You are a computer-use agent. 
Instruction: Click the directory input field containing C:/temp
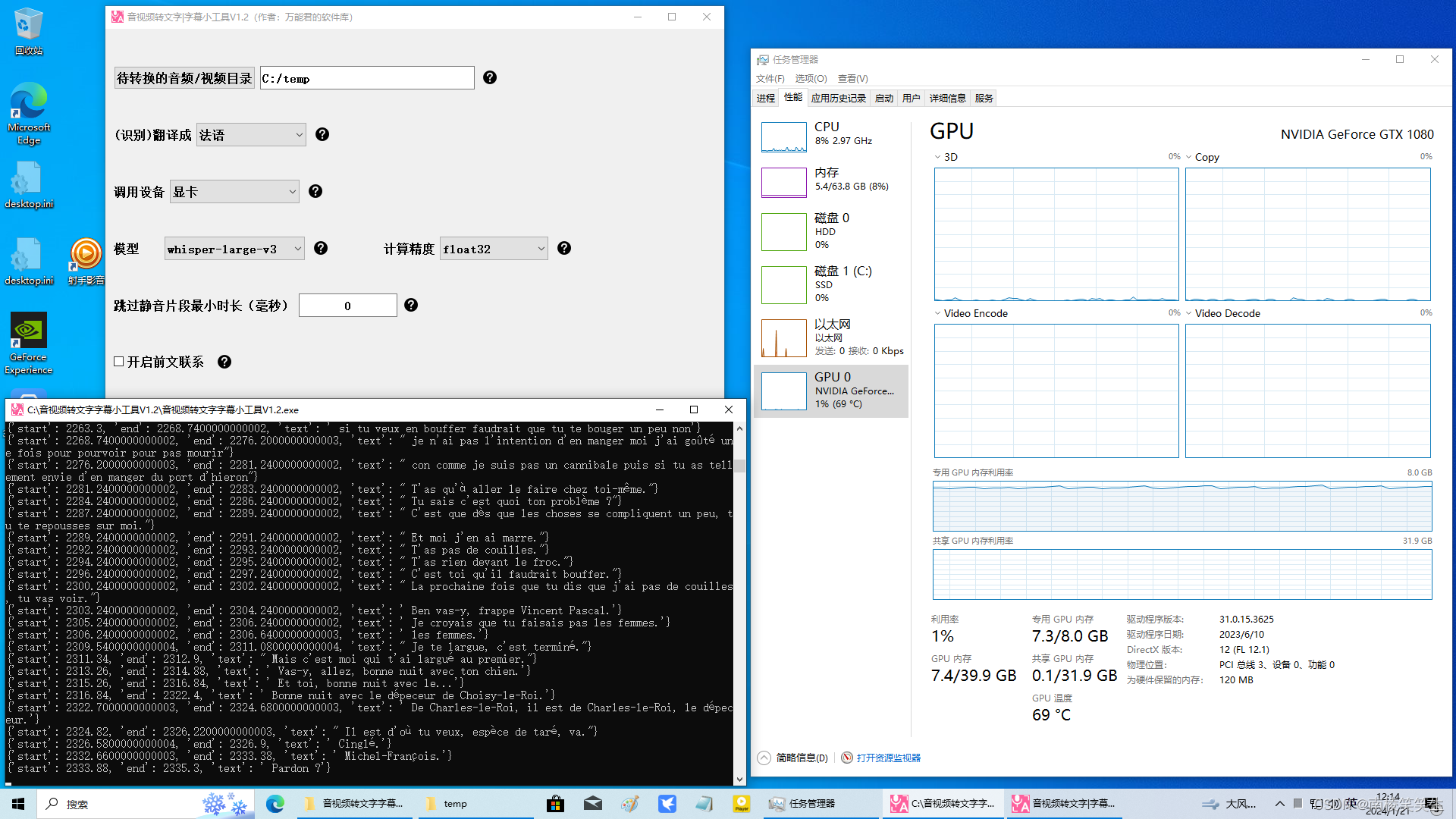tap(367, 78)
